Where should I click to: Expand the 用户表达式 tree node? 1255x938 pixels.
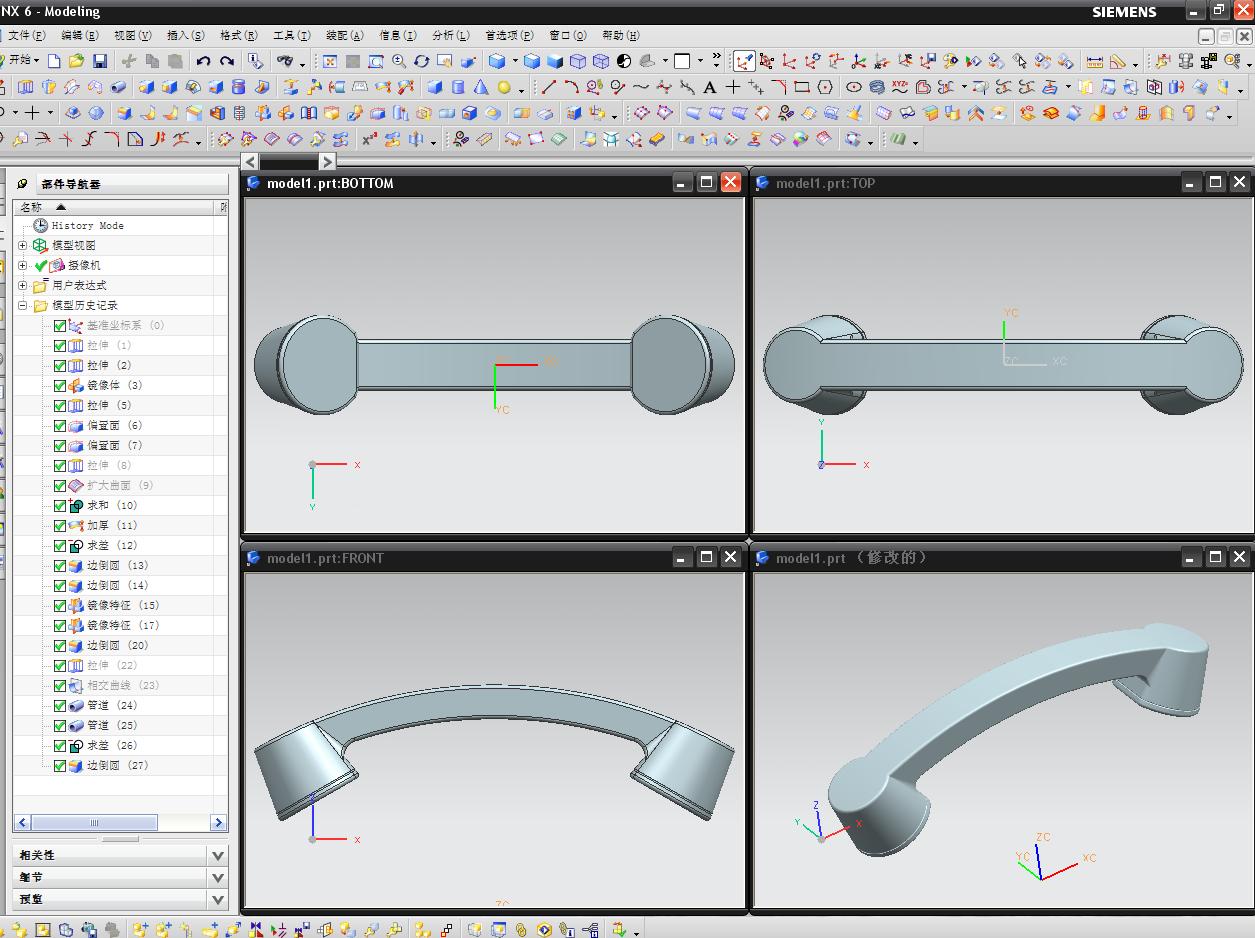tap(23, 285)
